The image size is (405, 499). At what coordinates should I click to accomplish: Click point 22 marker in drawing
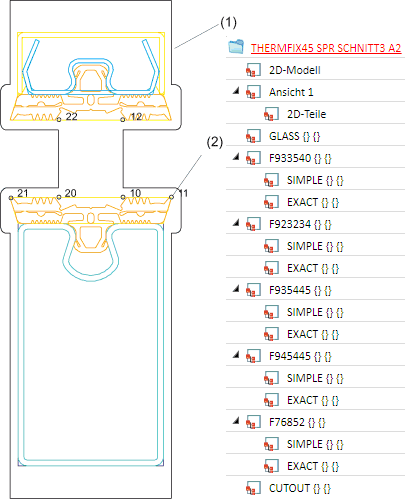[59, 119]
